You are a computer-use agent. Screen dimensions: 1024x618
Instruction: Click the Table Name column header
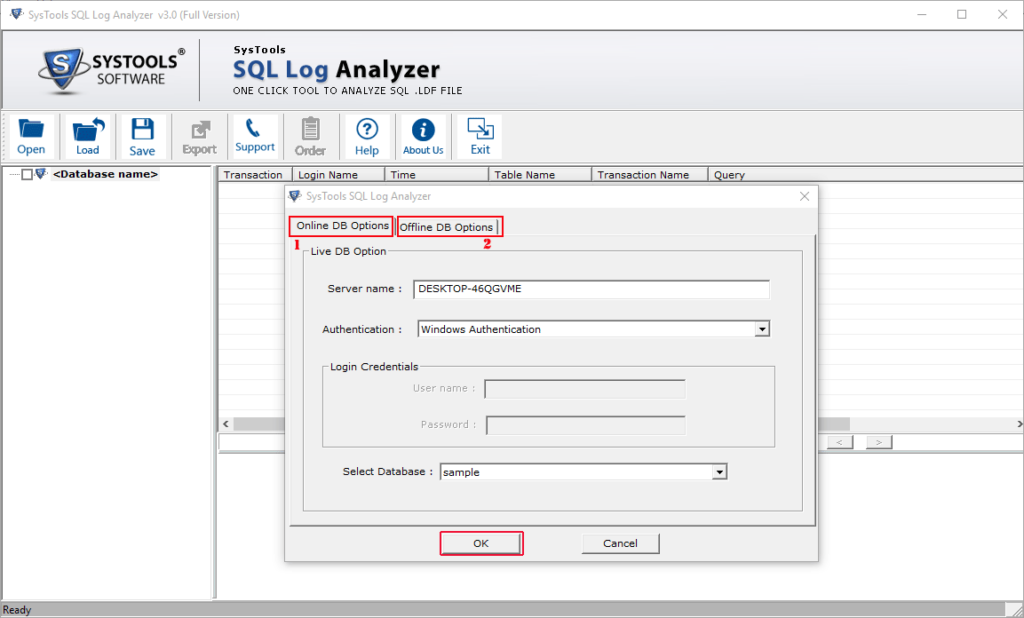[x=541, y=174]
